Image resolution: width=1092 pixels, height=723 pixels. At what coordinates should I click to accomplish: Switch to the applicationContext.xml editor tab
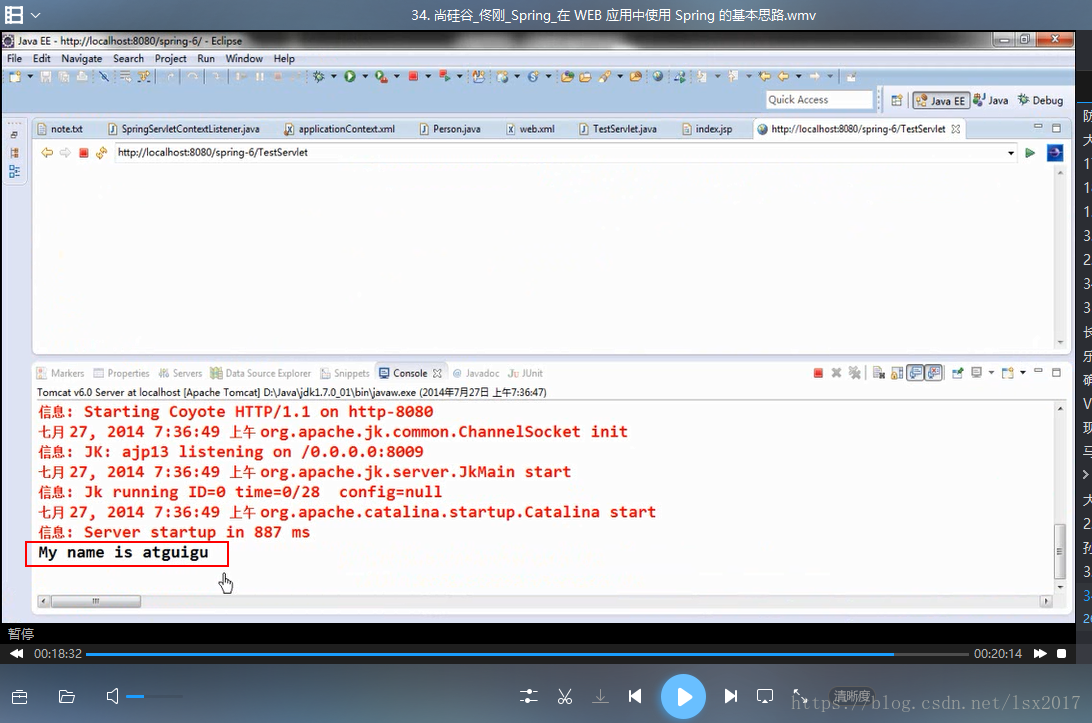point(339,129)
